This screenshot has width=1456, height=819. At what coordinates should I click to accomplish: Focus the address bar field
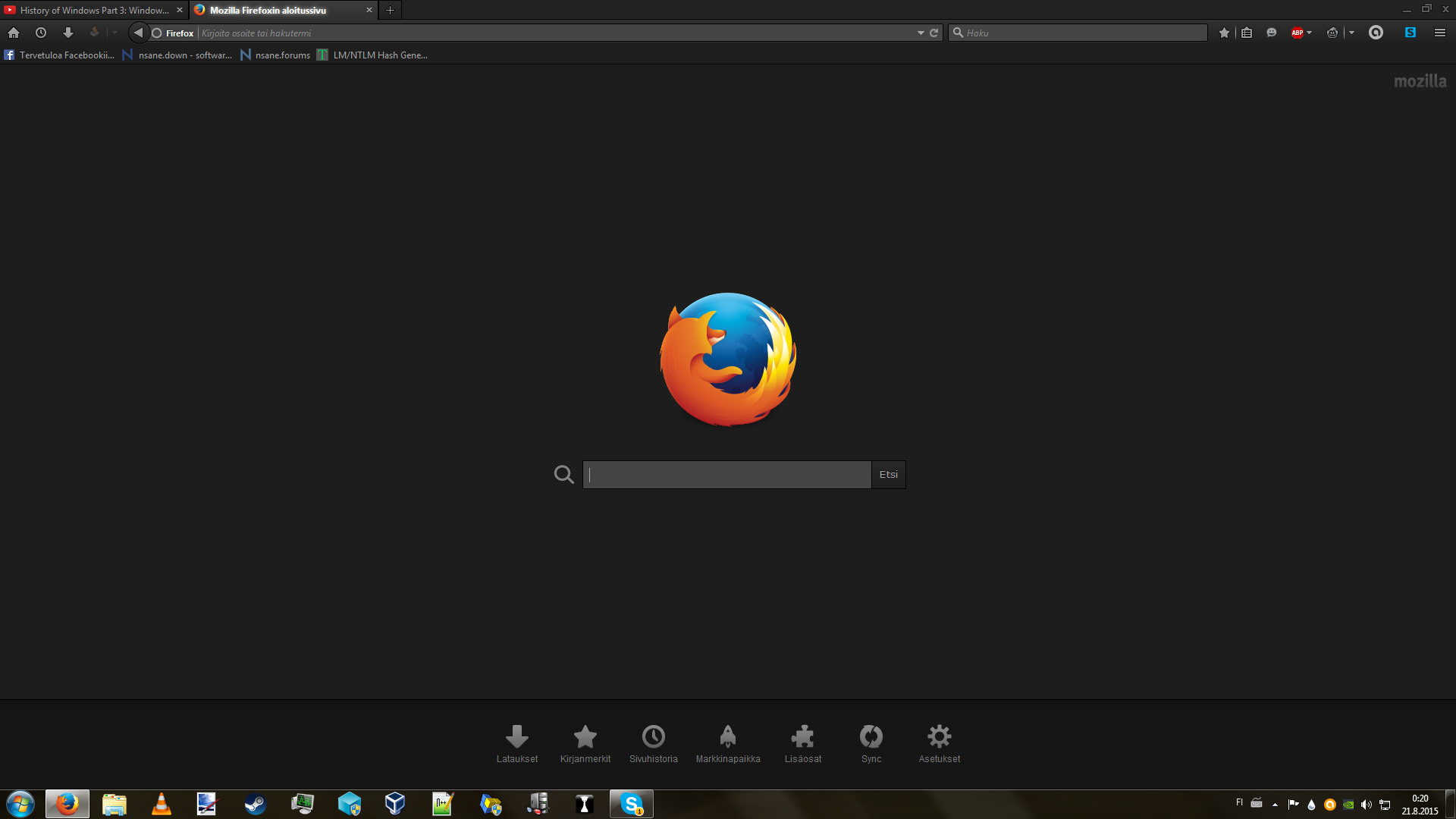[556, 33]
